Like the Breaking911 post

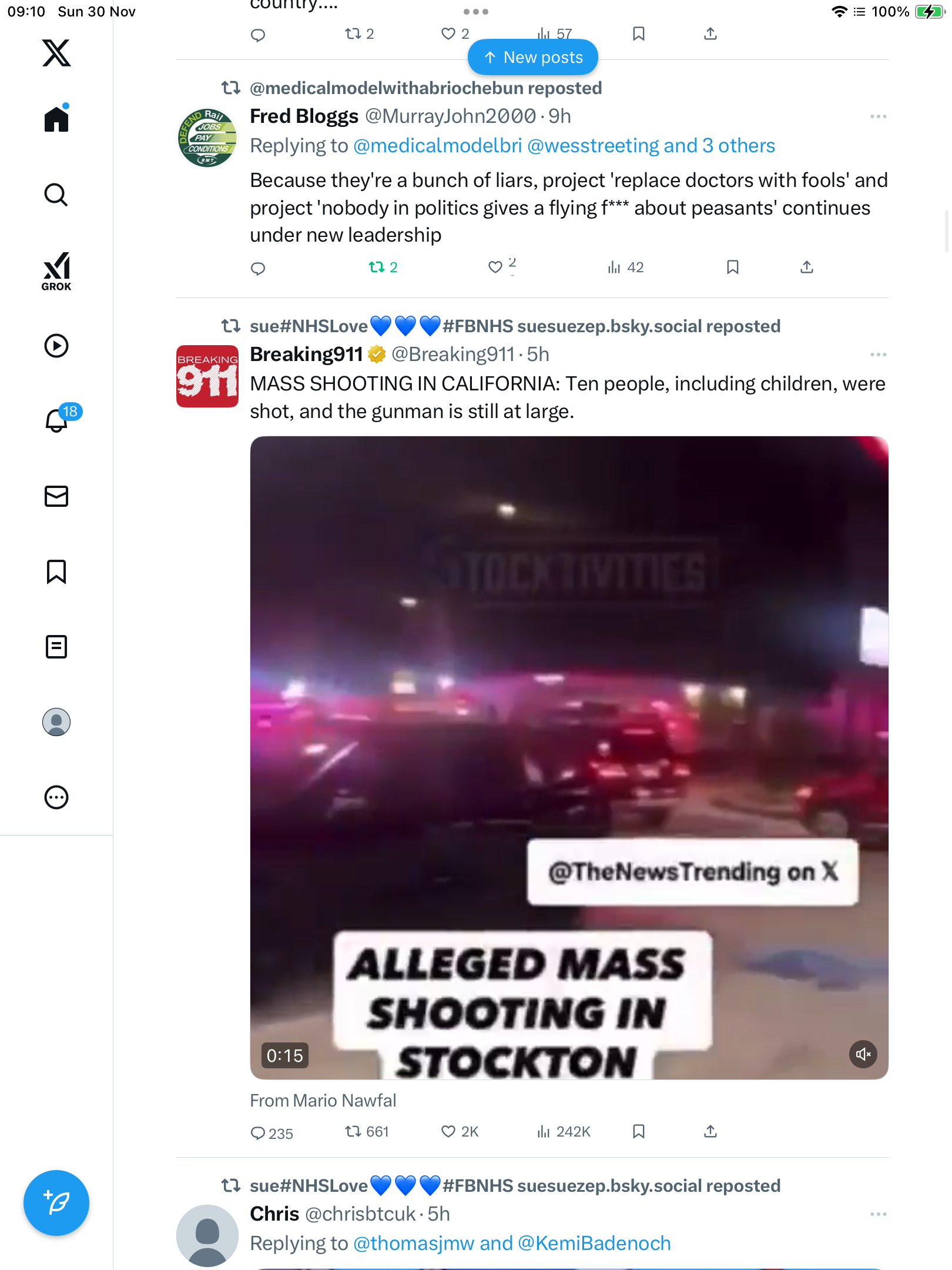449,1131
